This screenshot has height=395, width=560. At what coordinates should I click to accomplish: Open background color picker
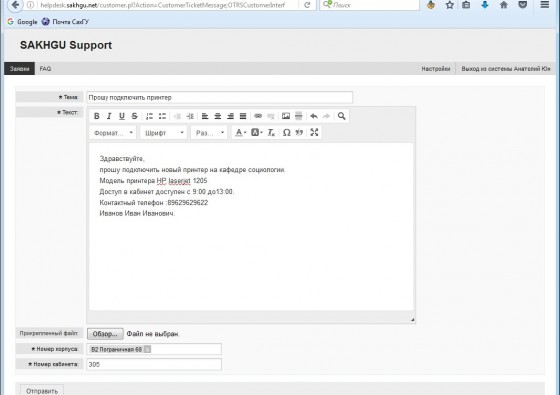coord(256,132)
